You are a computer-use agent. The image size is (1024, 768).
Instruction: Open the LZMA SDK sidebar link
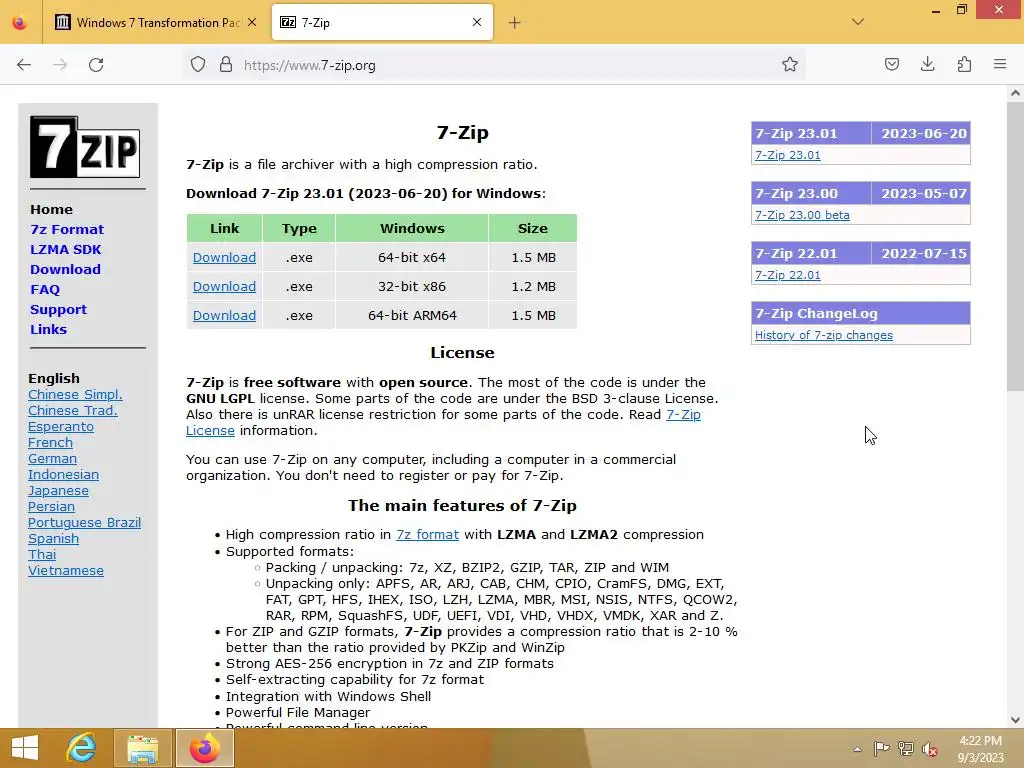65,249
